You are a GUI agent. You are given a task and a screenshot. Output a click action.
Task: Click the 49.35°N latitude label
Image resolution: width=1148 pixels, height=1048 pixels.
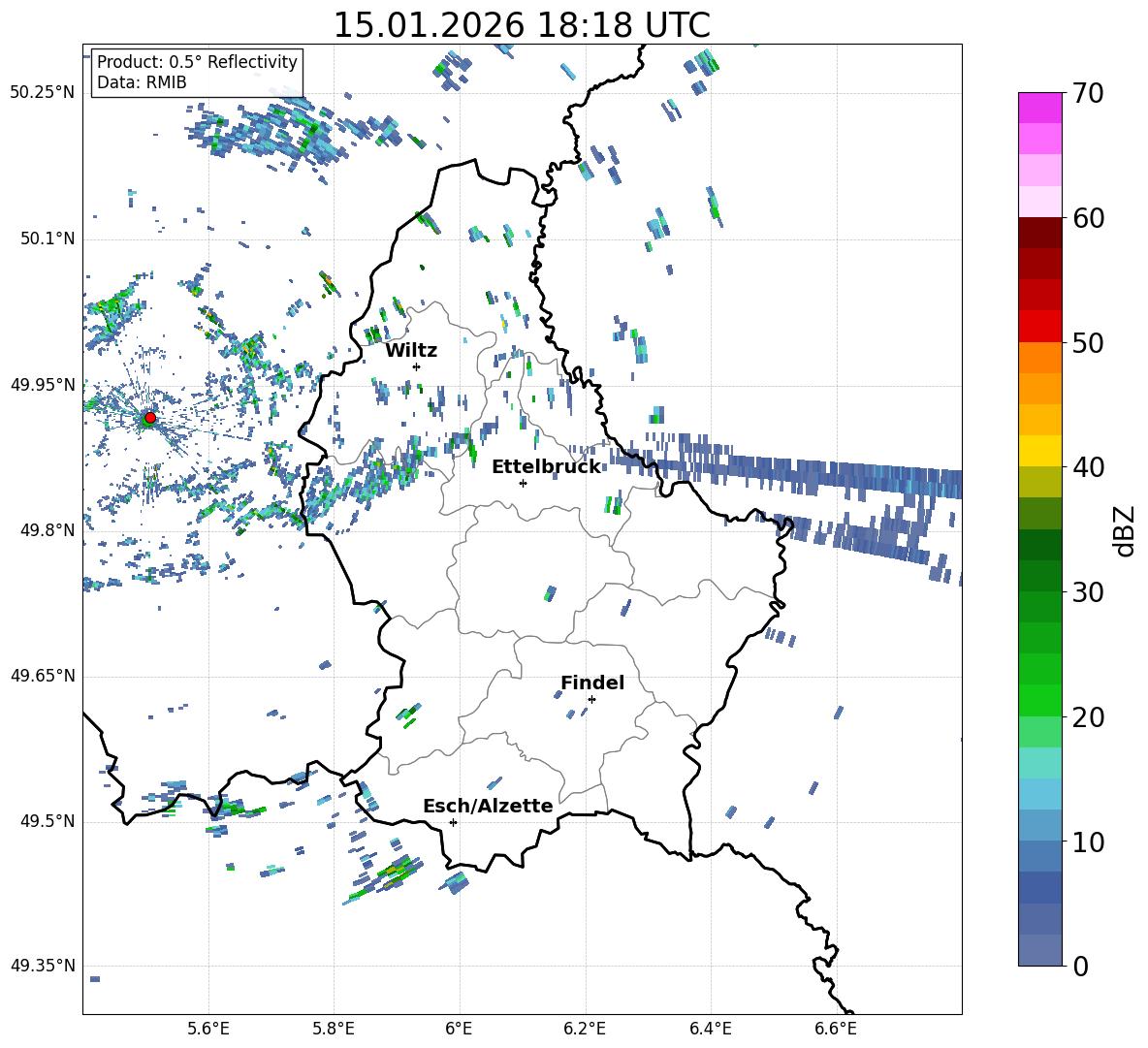pyautogui.click(x=43, y=966)
